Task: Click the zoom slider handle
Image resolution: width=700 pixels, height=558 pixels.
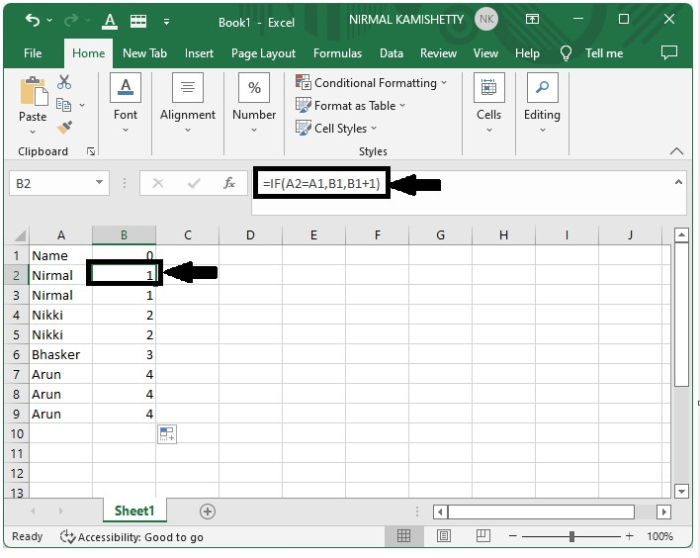Action: pyautogui.click(x=572, y=536)
